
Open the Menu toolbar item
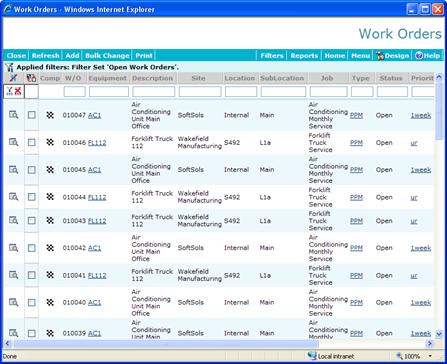[x=360, y=56]
